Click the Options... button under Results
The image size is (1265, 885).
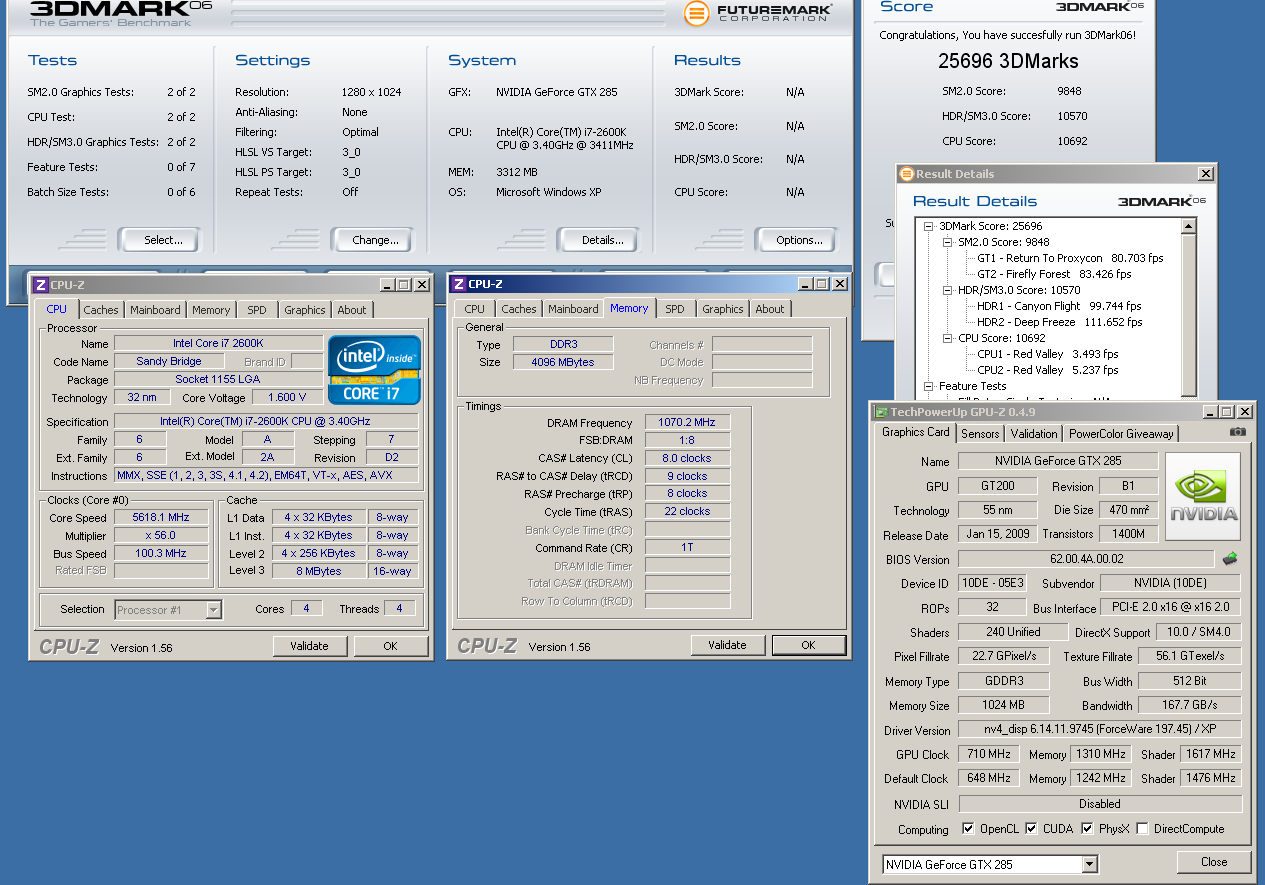(x=799, y=240)
